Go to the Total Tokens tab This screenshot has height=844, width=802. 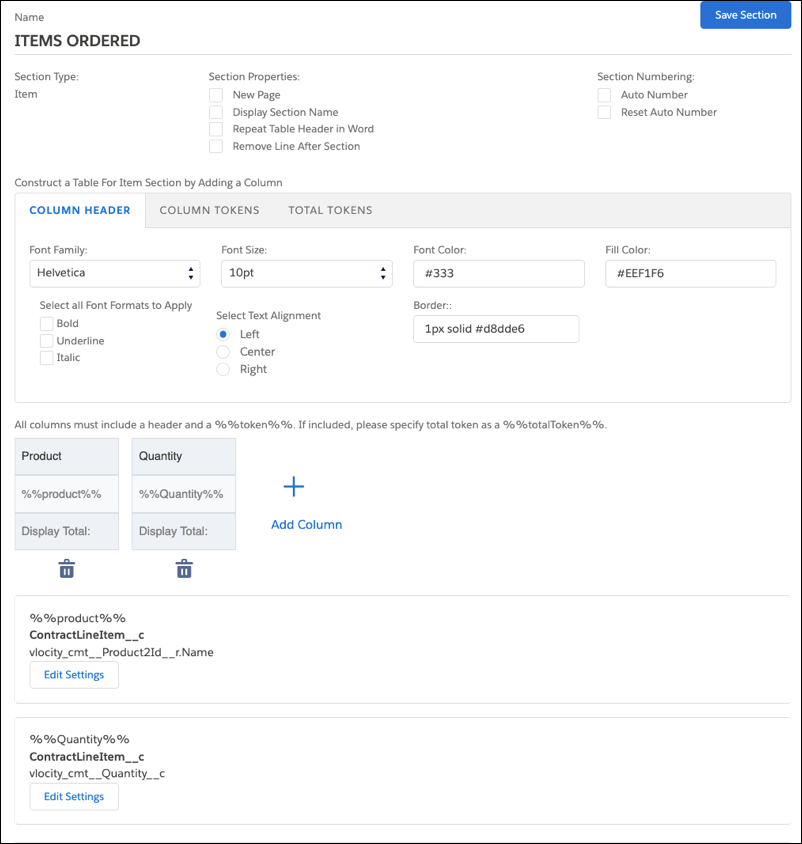pyautogui.click(x=330, y=210)
